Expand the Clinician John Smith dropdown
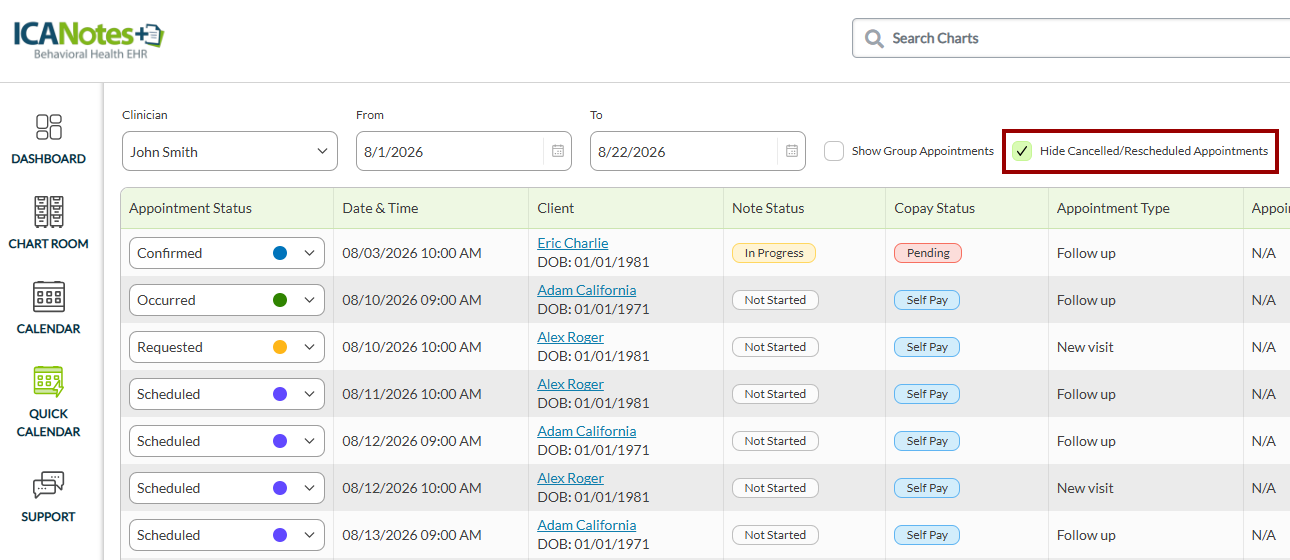This screenshot has width=1290, height=560. coord(230,151)
